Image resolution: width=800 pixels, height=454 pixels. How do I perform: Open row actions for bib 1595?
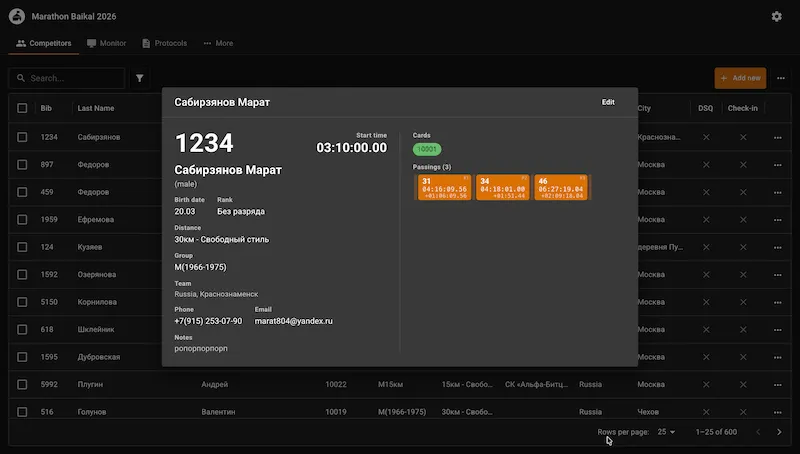click(x=778, y=358)
